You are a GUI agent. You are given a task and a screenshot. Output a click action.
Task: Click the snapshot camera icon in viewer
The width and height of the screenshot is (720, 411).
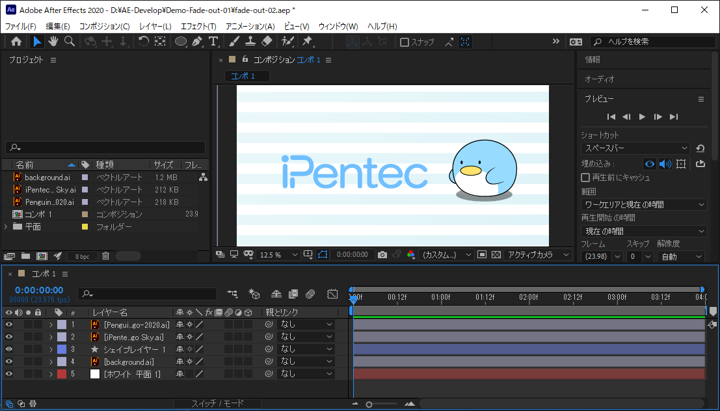(382, 254)
